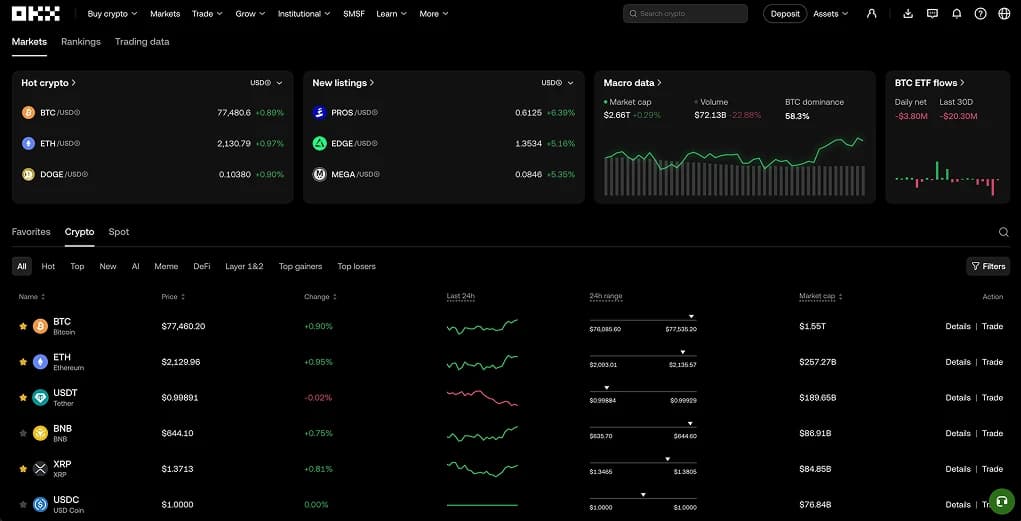
Task: Expand the Buy crypto menu
Action: click(112, 14)
